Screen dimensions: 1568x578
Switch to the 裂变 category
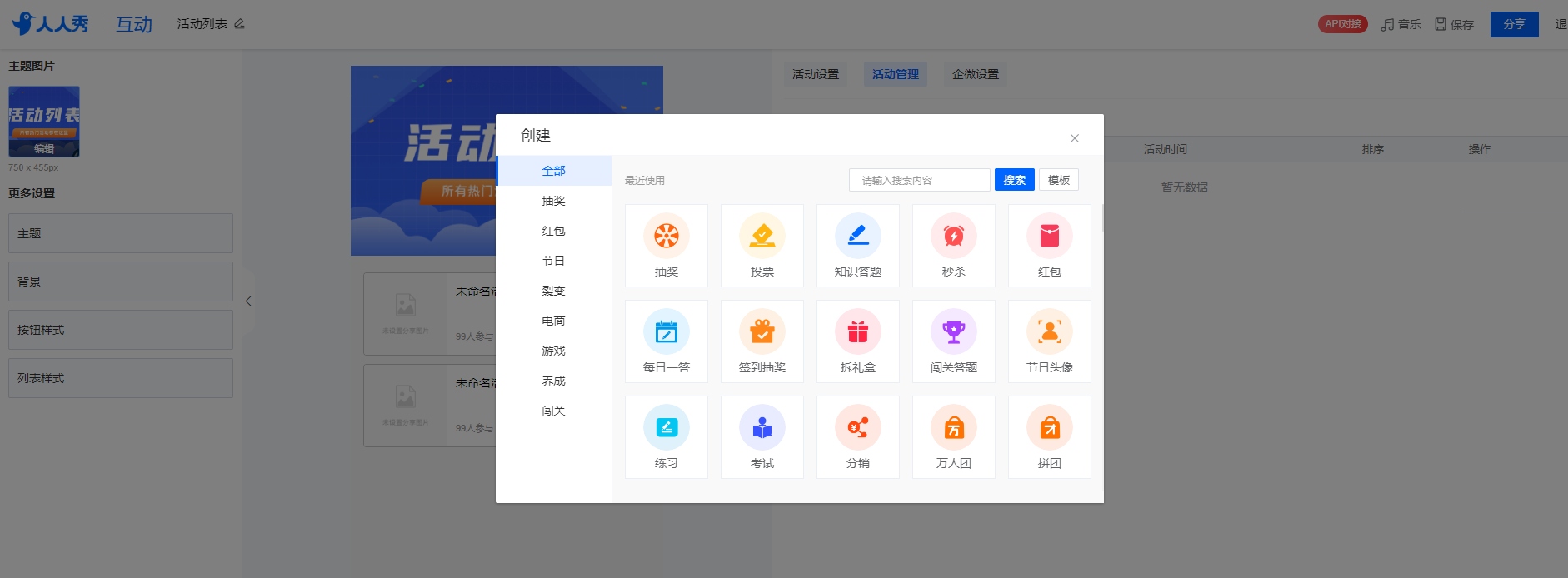(553, 291)
